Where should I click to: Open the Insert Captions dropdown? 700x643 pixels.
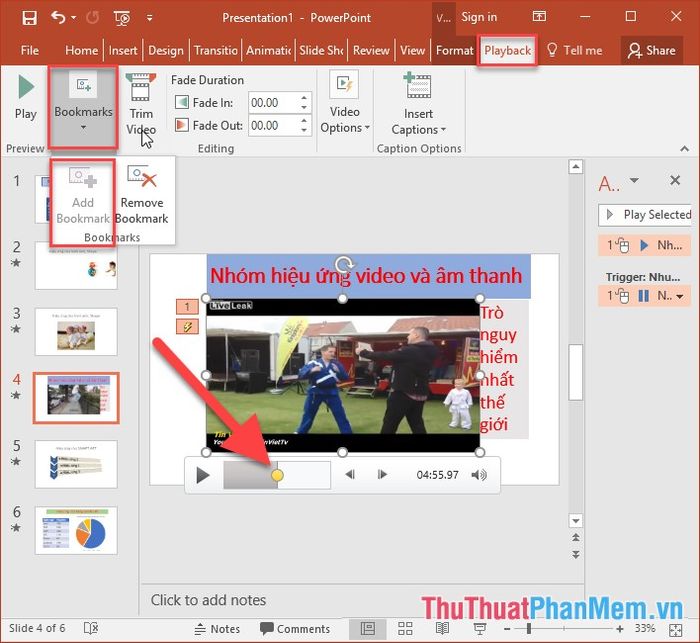(x=418, y=104)
